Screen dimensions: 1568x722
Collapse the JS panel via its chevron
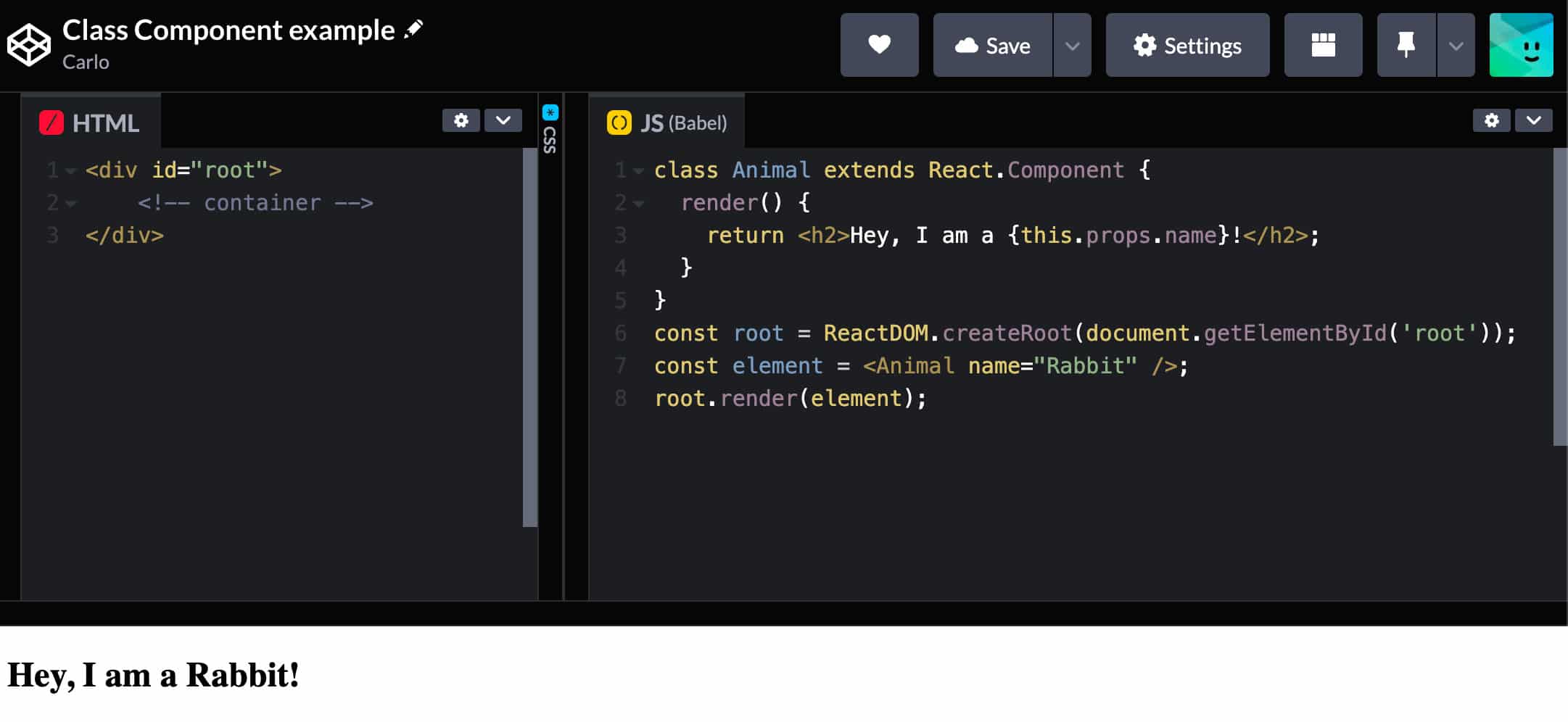tap(1535, 120)
